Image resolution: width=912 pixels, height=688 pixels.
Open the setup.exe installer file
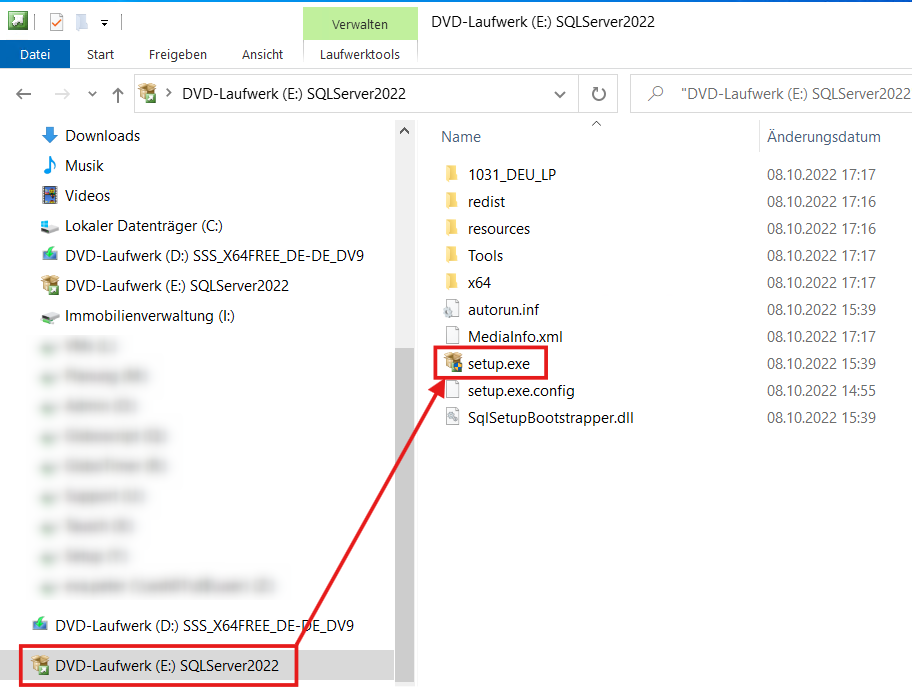pyautogui.click(x=498, y=363)
